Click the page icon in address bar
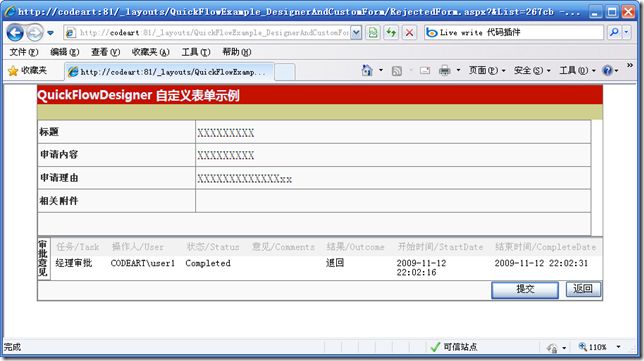644x361 pixels. tap(71, 32)
